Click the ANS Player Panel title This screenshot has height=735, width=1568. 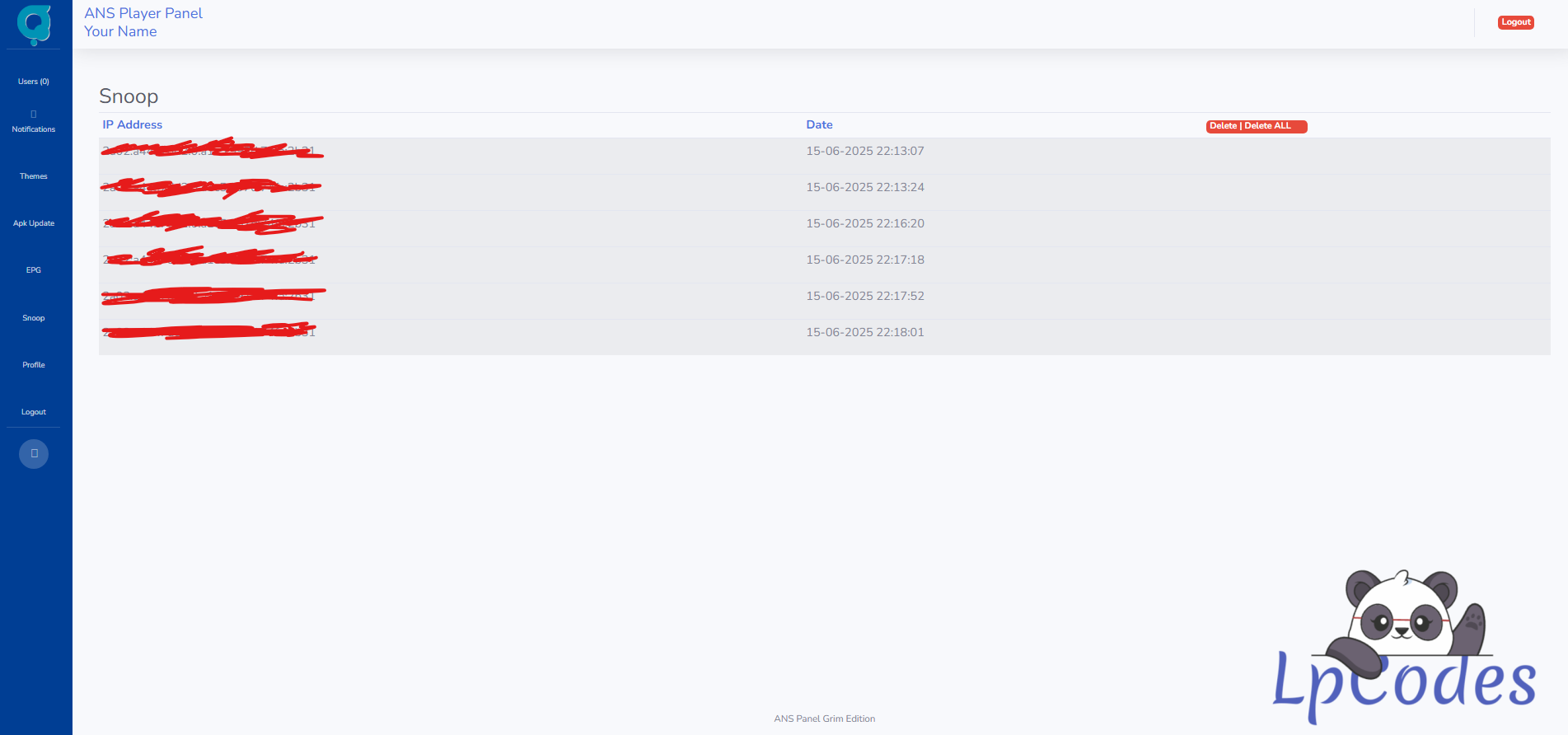pos(143,13)
